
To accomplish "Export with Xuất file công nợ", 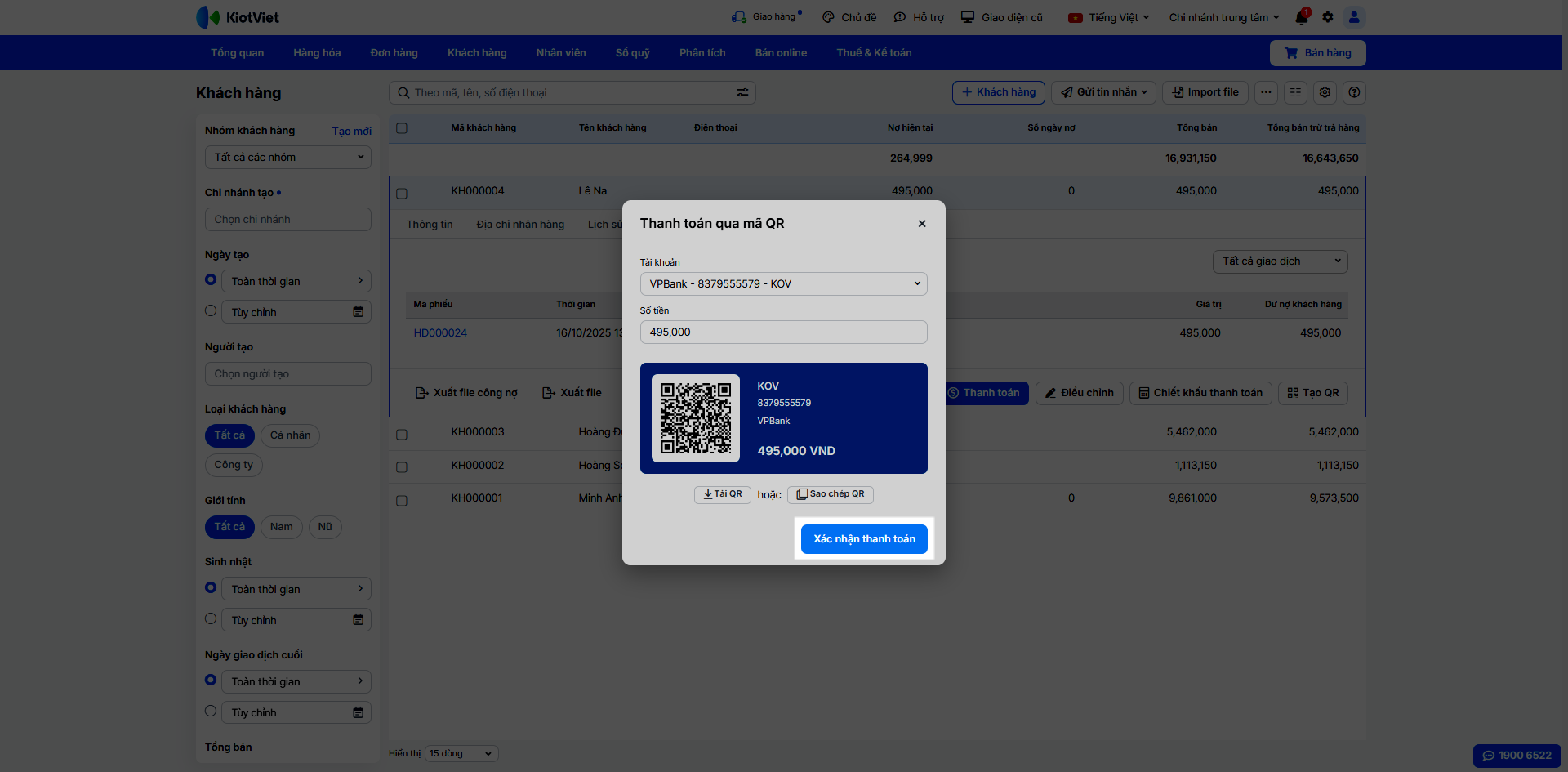I will tap(466, 393).
